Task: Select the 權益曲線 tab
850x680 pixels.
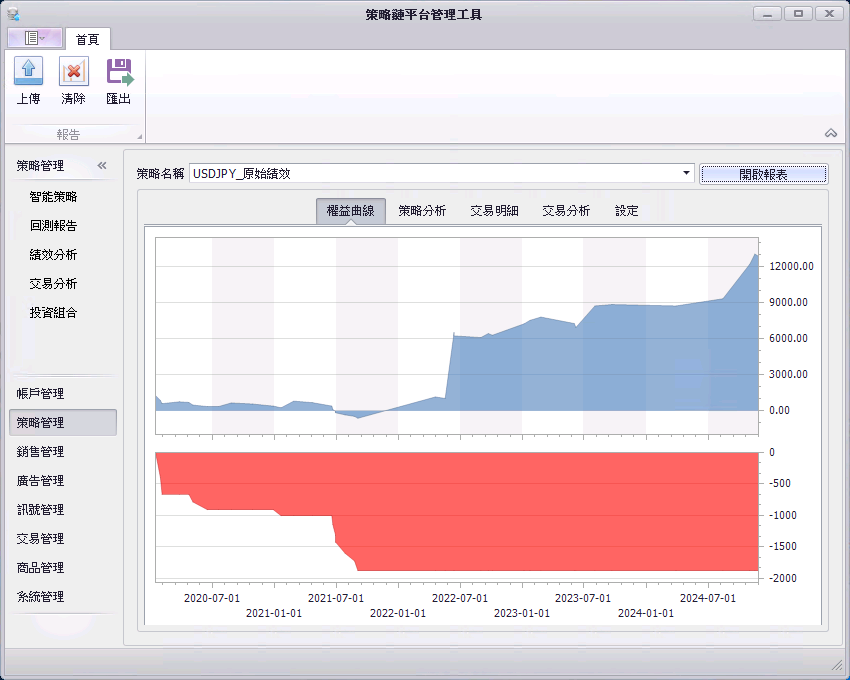Action: point(351,211)
